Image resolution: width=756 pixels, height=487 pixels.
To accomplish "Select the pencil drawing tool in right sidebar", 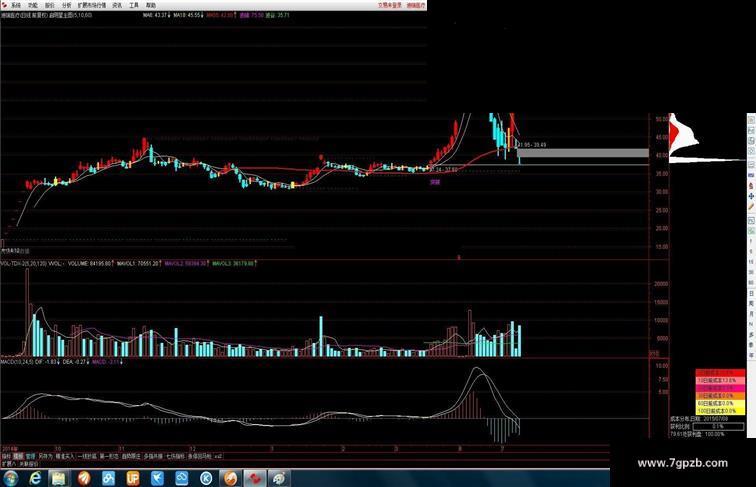I will (751, 206).
